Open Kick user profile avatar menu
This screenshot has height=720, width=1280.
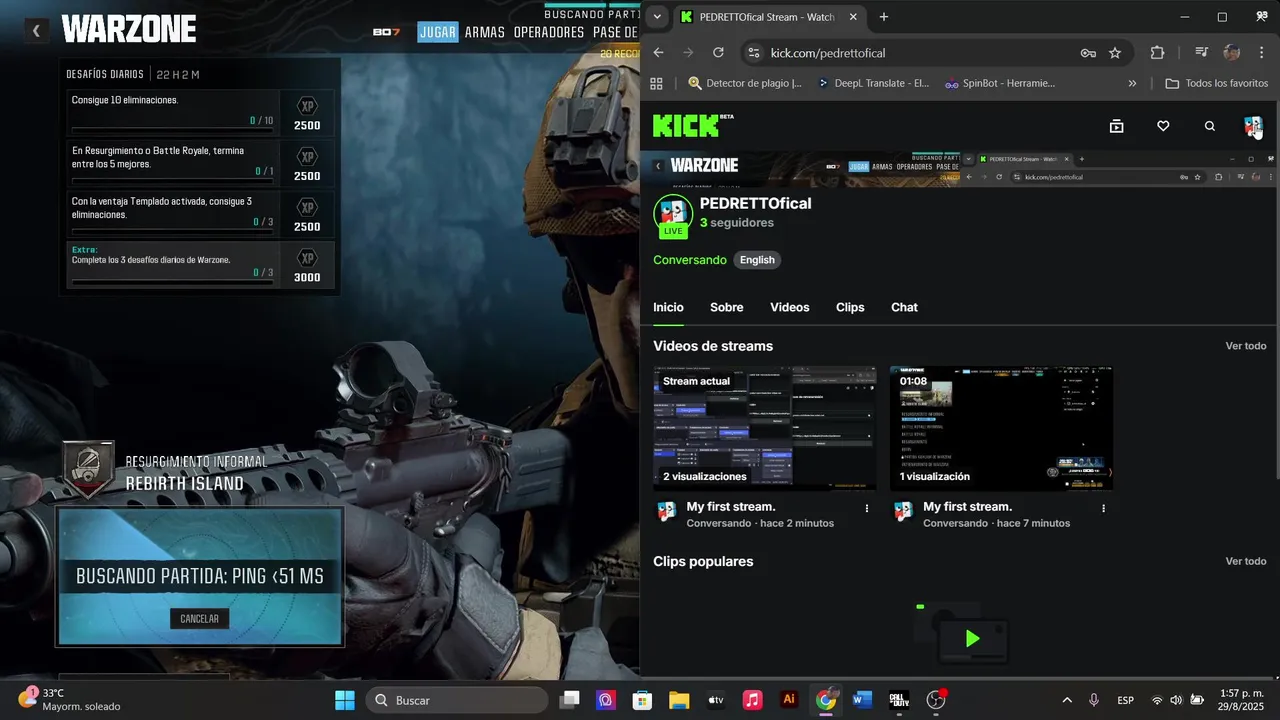tap(1253, 126)
